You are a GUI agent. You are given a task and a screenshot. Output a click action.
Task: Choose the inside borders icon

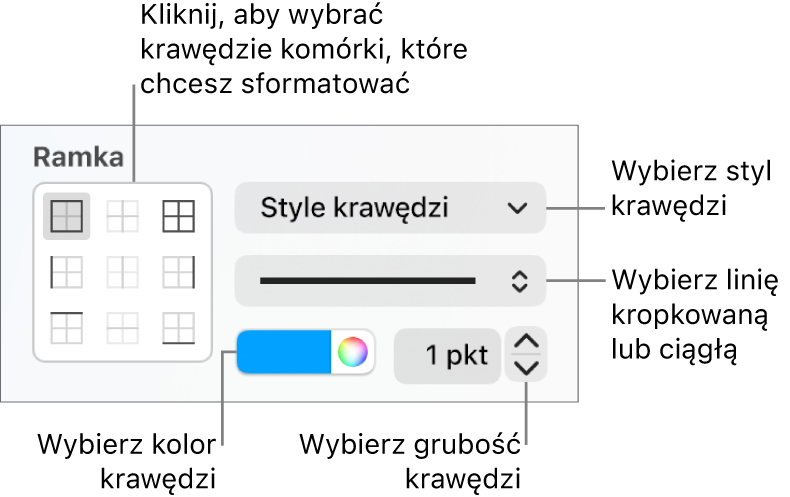tap(122, 216)
